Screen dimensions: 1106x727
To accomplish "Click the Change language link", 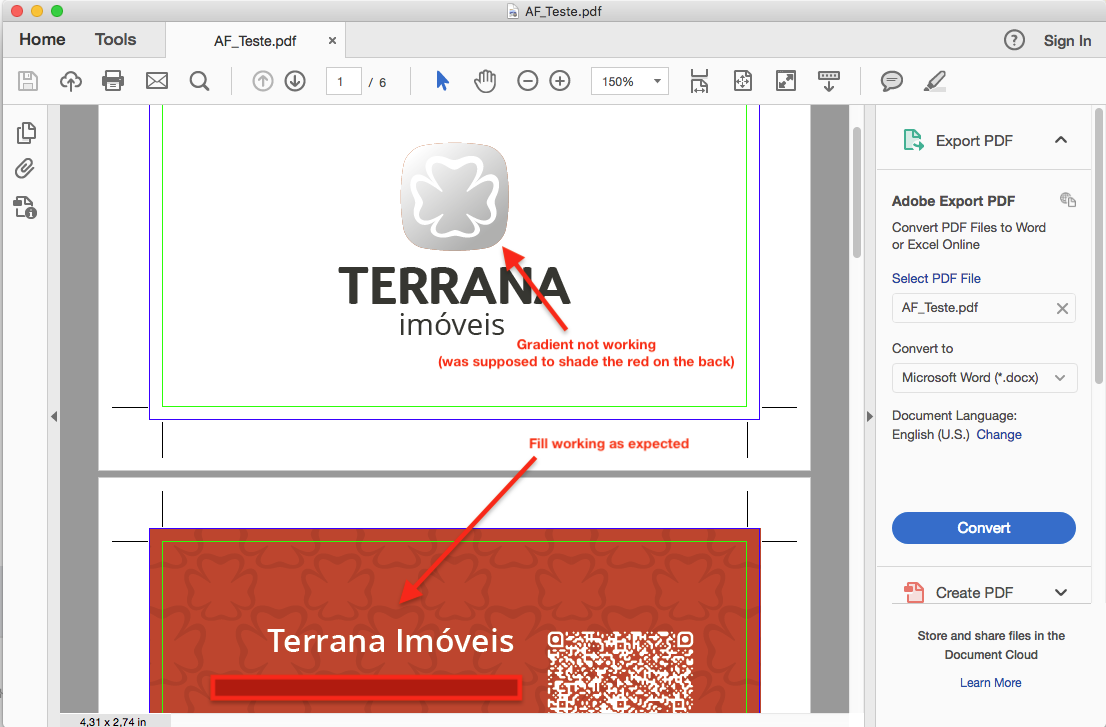I will tap(999, 434).
